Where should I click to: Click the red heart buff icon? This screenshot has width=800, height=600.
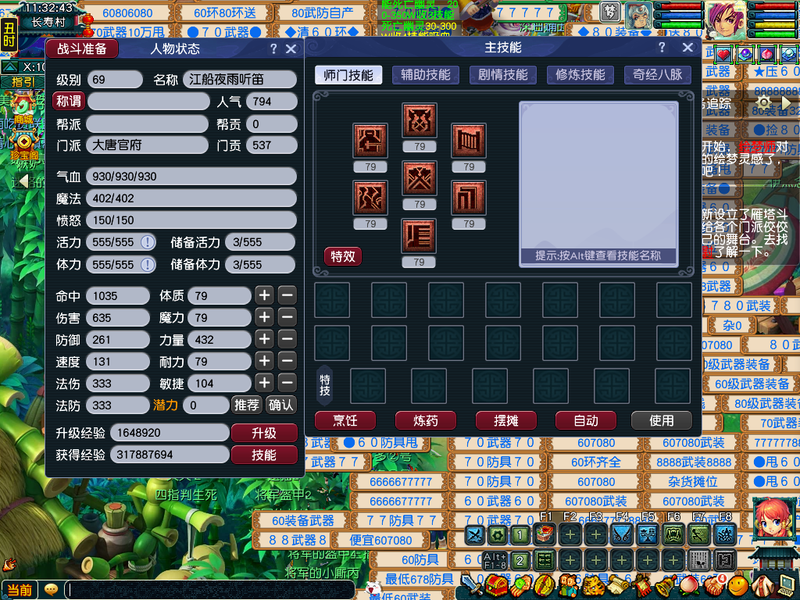[x=724, y=54]
